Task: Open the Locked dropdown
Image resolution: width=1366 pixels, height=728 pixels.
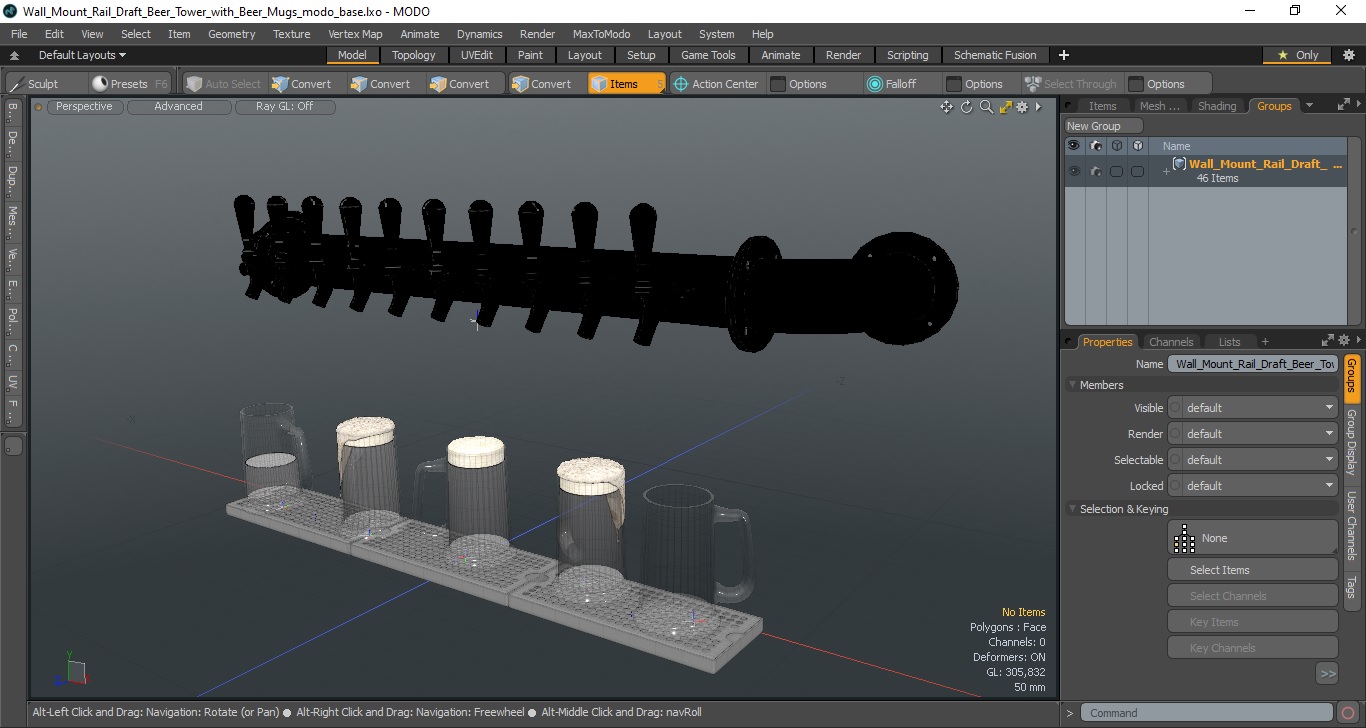Action: point(1252,486)
